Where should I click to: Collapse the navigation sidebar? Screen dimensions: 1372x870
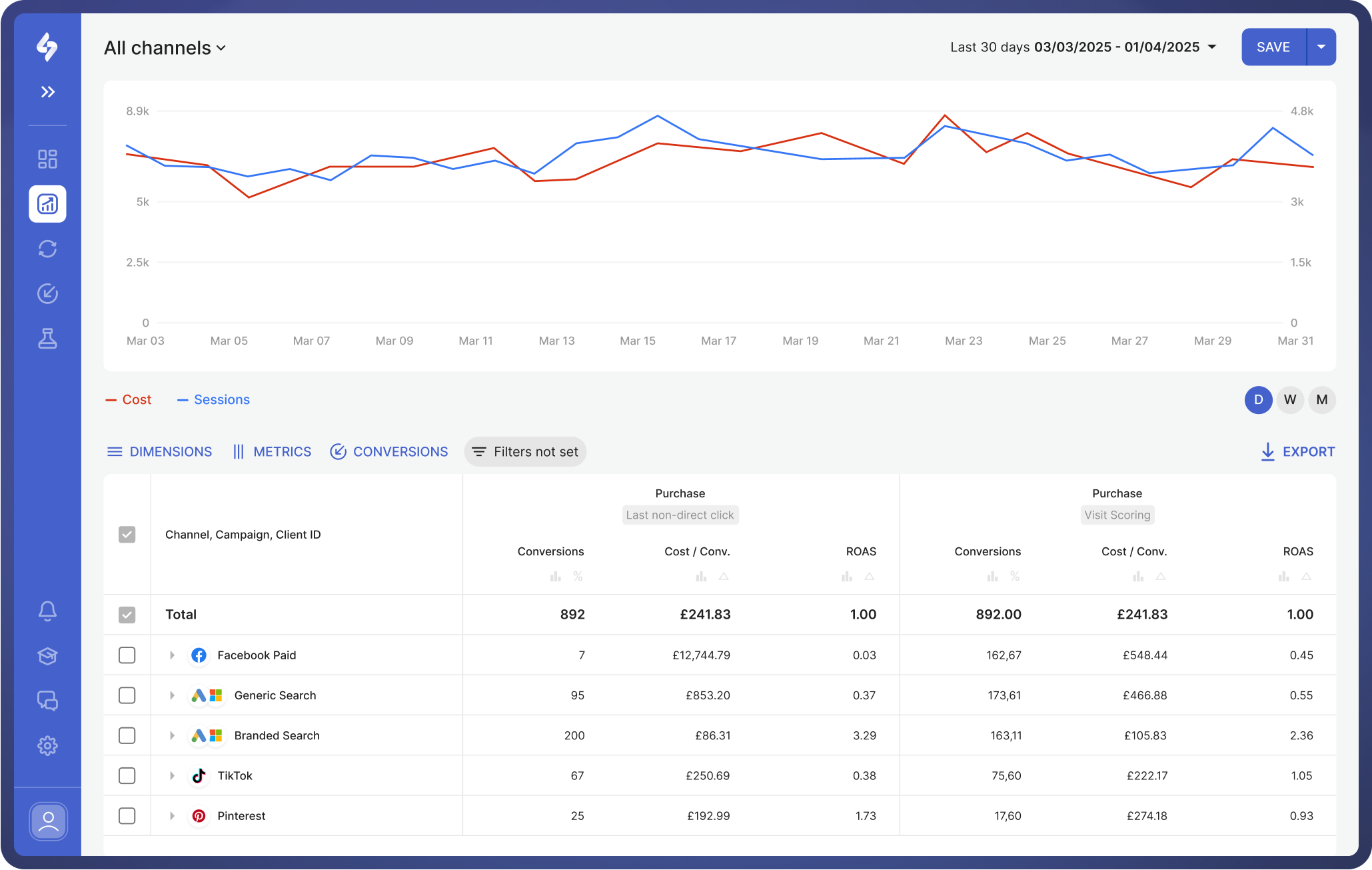click(x=47, y=92)
